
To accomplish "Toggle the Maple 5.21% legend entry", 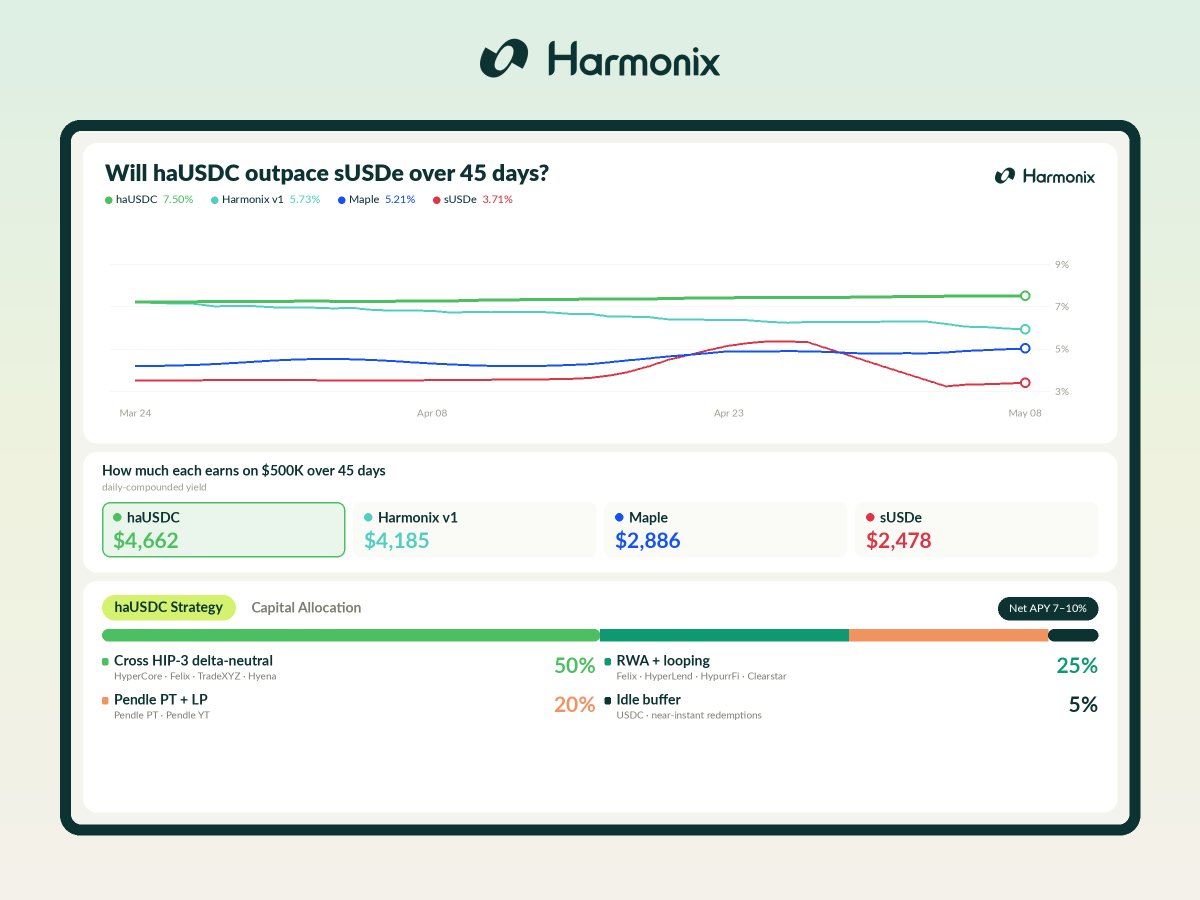I will coord(376,200).
